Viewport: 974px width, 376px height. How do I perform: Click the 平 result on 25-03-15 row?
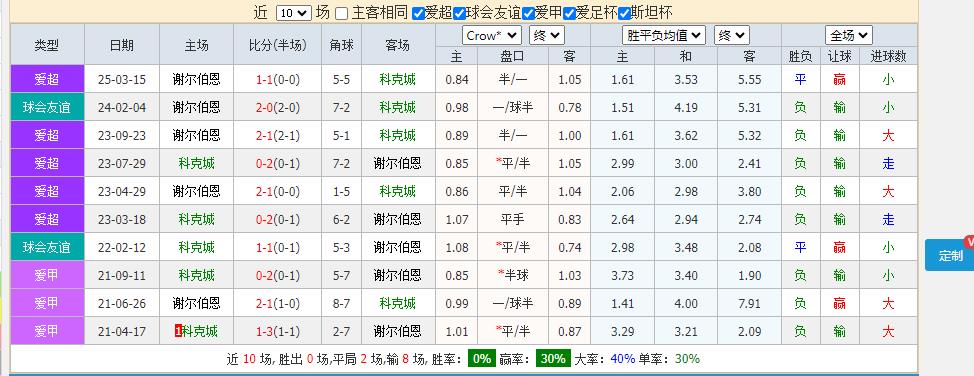click(800, 79)
